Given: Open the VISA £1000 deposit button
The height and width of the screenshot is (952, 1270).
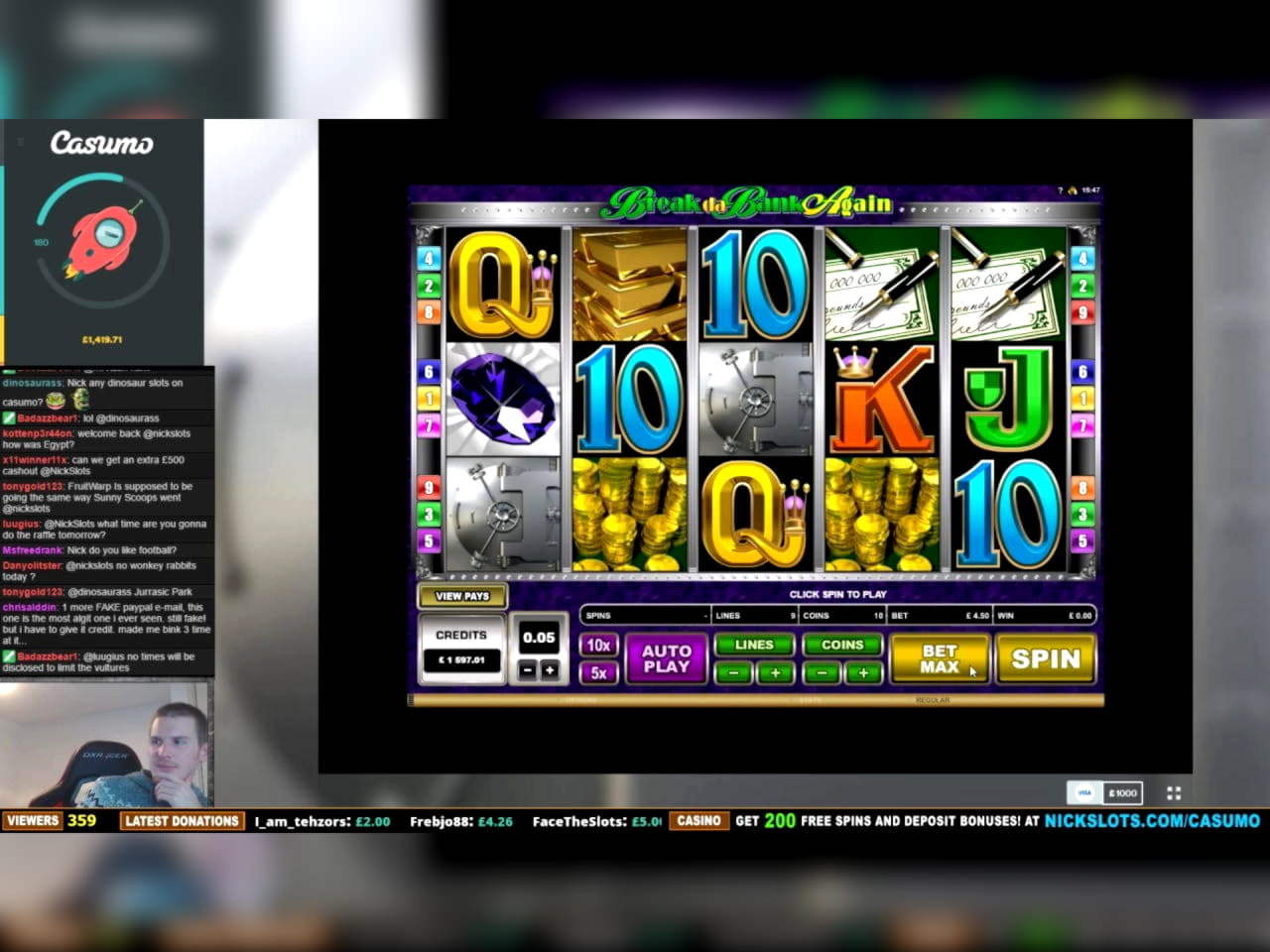Looking at the screenshot, I should point(1105,792).
